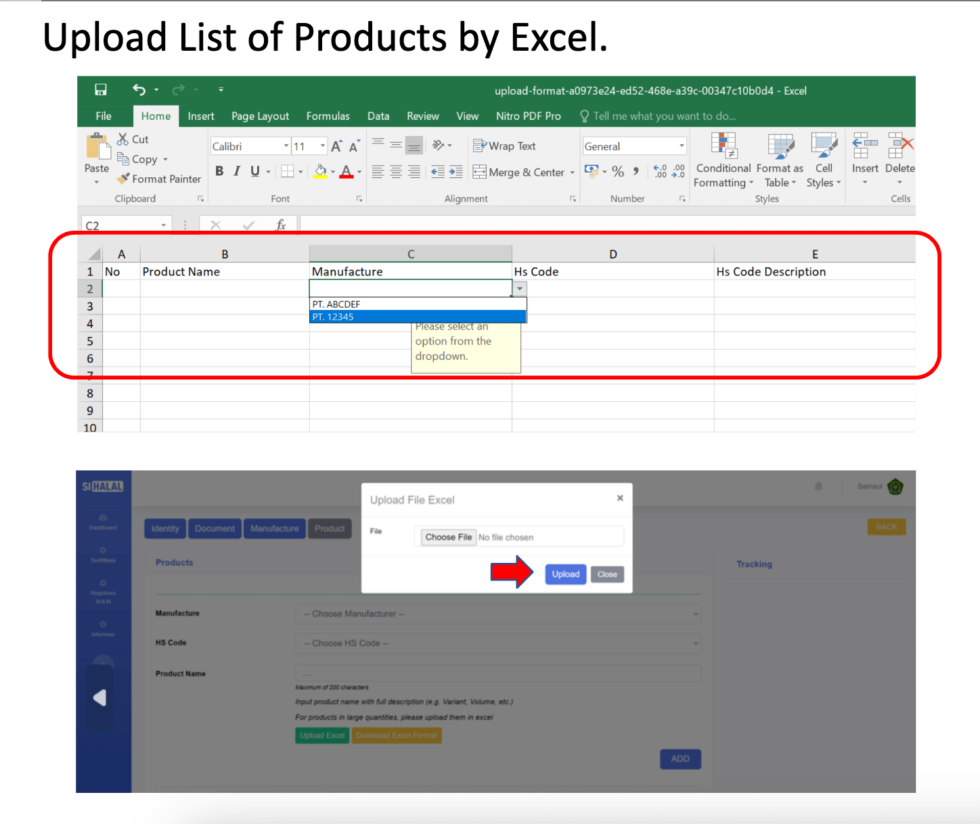Screen dimensions: 980x824
Task: Click the Save icon in Excel title bar
Action: point(101,89)
